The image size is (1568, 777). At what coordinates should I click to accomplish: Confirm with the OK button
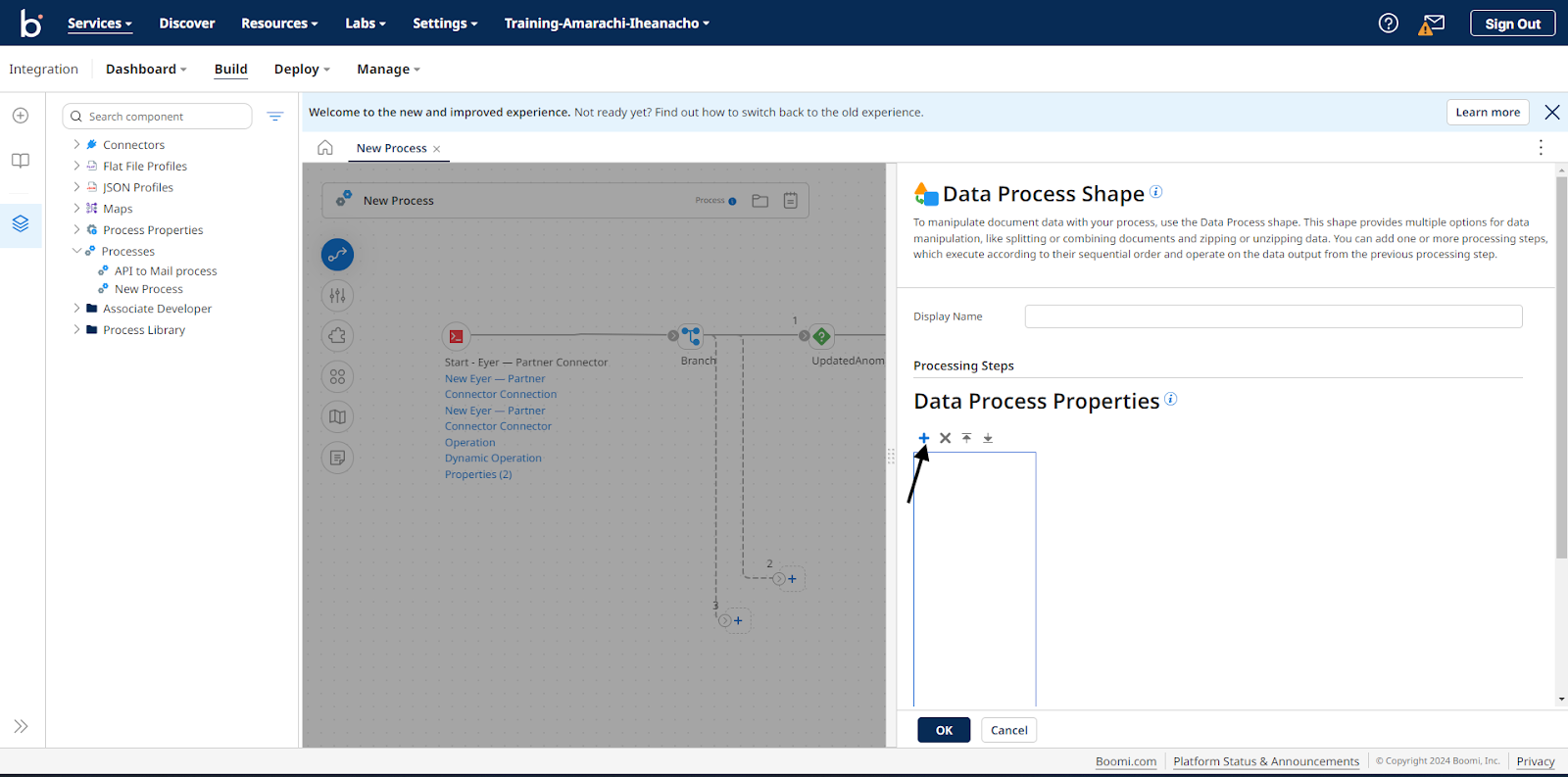tap(944, 730)
